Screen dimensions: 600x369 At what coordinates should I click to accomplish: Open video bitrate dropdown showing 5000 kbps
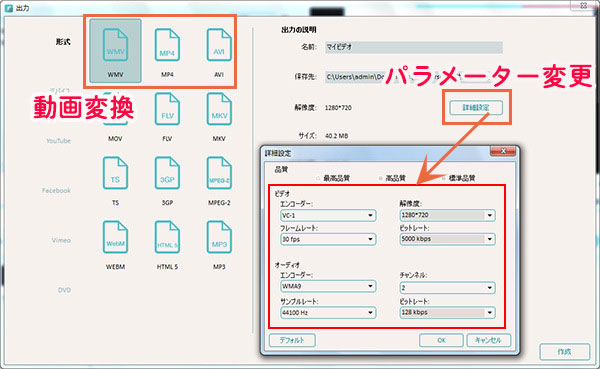coord(447,239)
